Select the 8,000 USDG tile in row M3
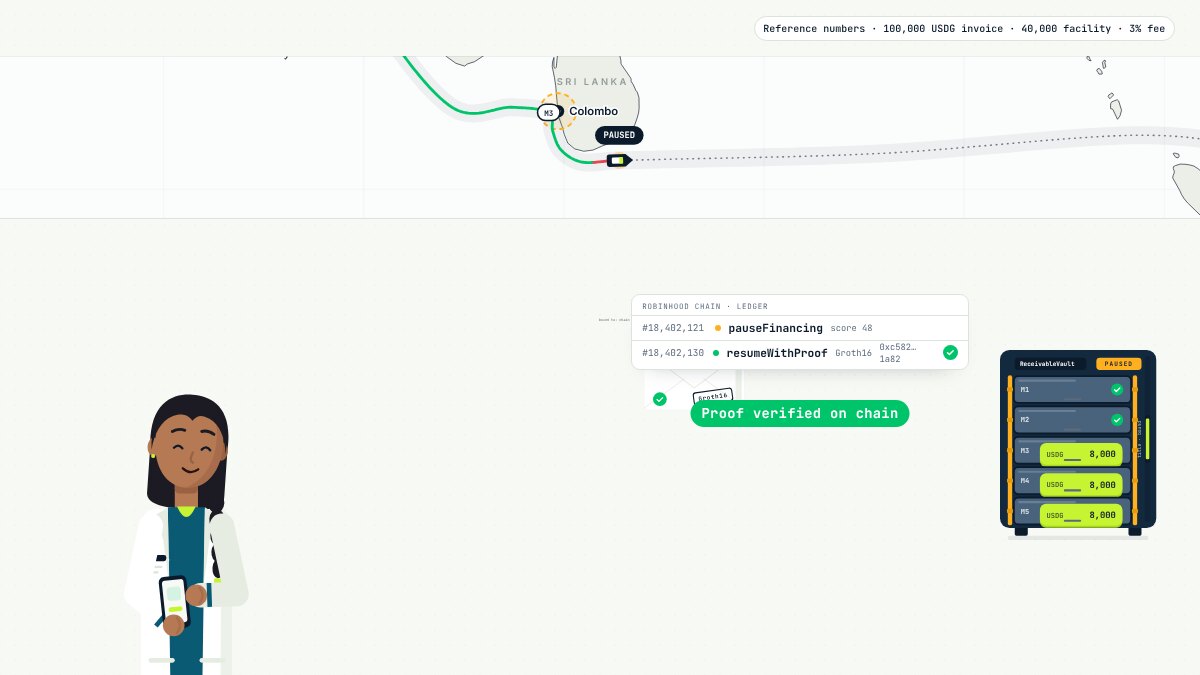 pos(1081,454)
